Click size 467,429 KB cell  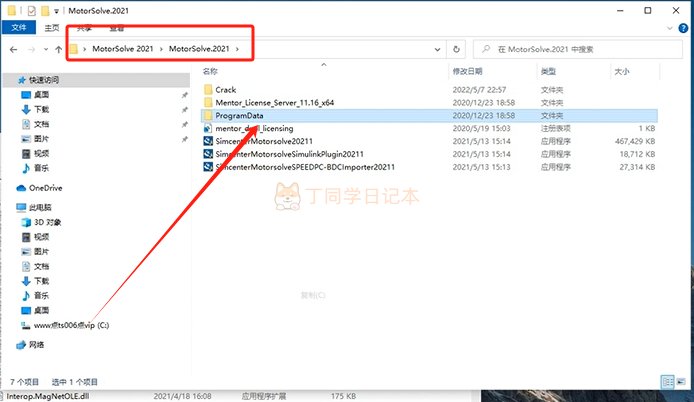click(x=635, y=141)
